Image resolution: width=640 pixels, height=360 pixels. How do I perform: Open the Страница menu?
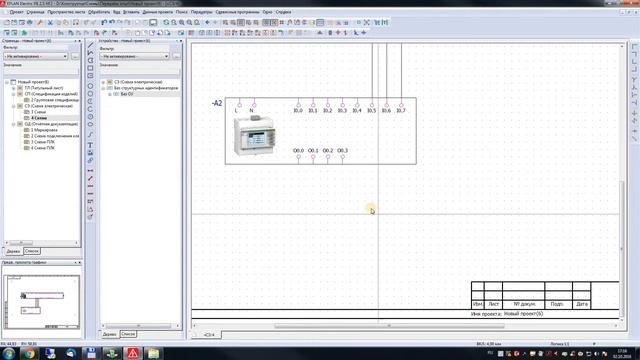click(x=36, y=12)
